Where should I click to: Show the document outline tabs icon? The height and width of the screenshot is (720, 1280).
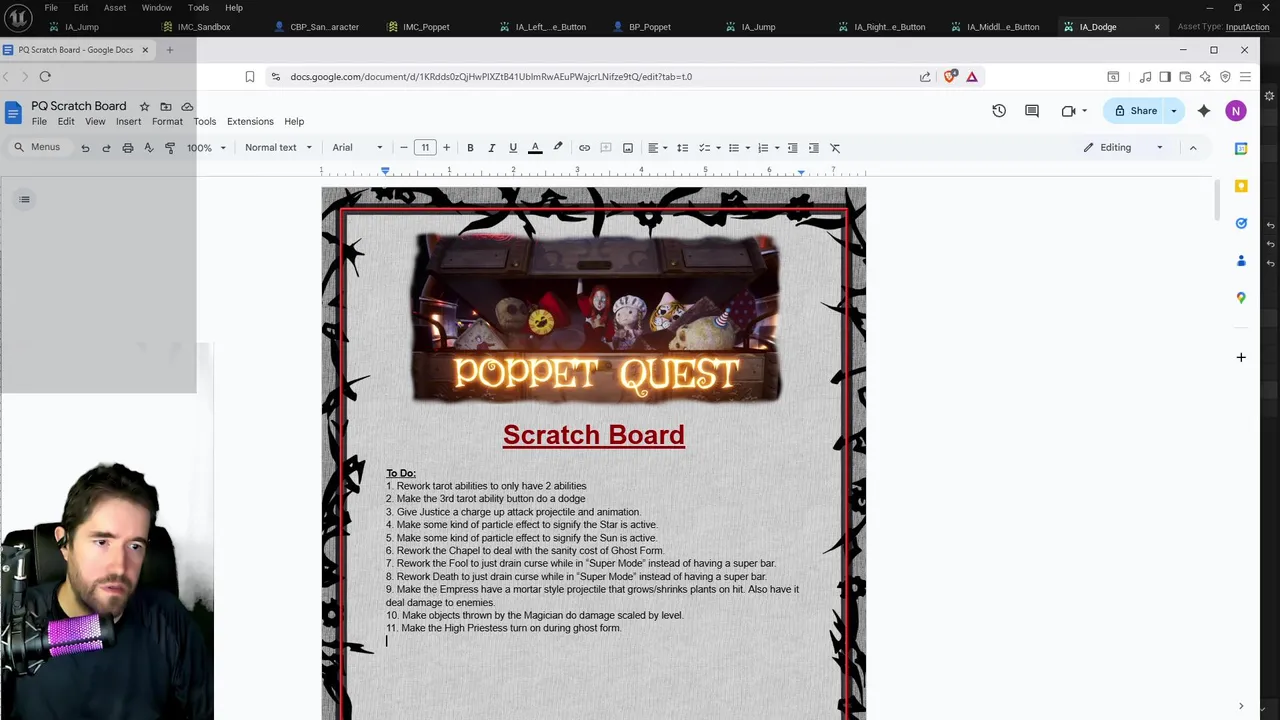[x=25, y=199]
